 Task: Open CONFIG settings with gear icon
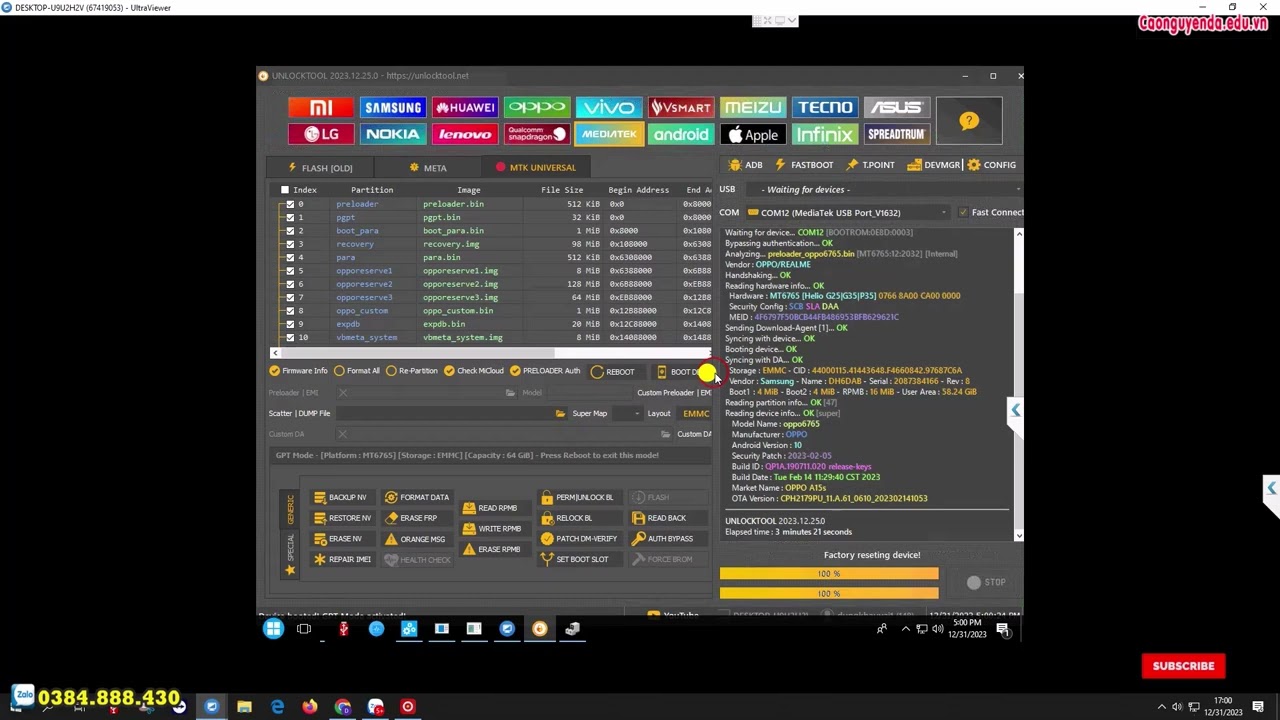tap(991, 165)
